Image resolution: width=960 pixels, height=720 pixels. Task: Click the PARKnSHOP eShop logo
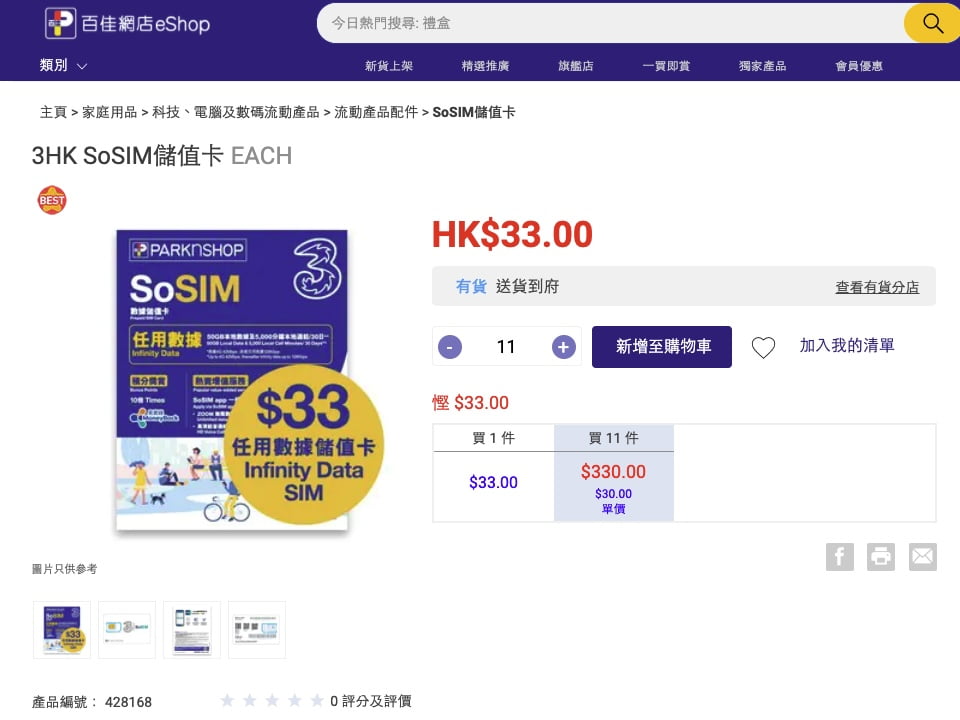pos(127,23)
